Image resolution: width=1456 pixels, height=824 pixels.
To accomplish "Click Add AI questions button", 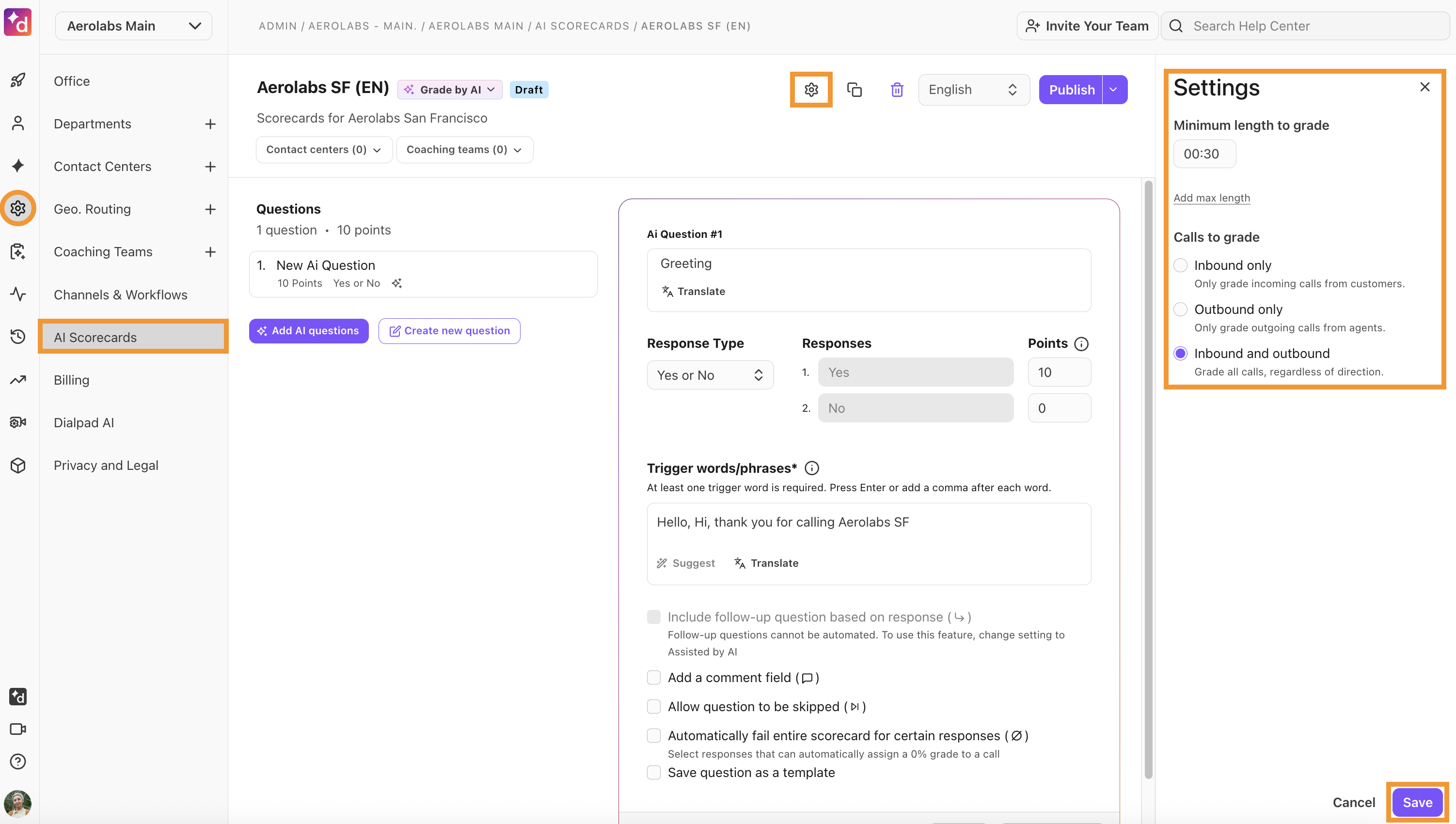I will coord(309,330).
